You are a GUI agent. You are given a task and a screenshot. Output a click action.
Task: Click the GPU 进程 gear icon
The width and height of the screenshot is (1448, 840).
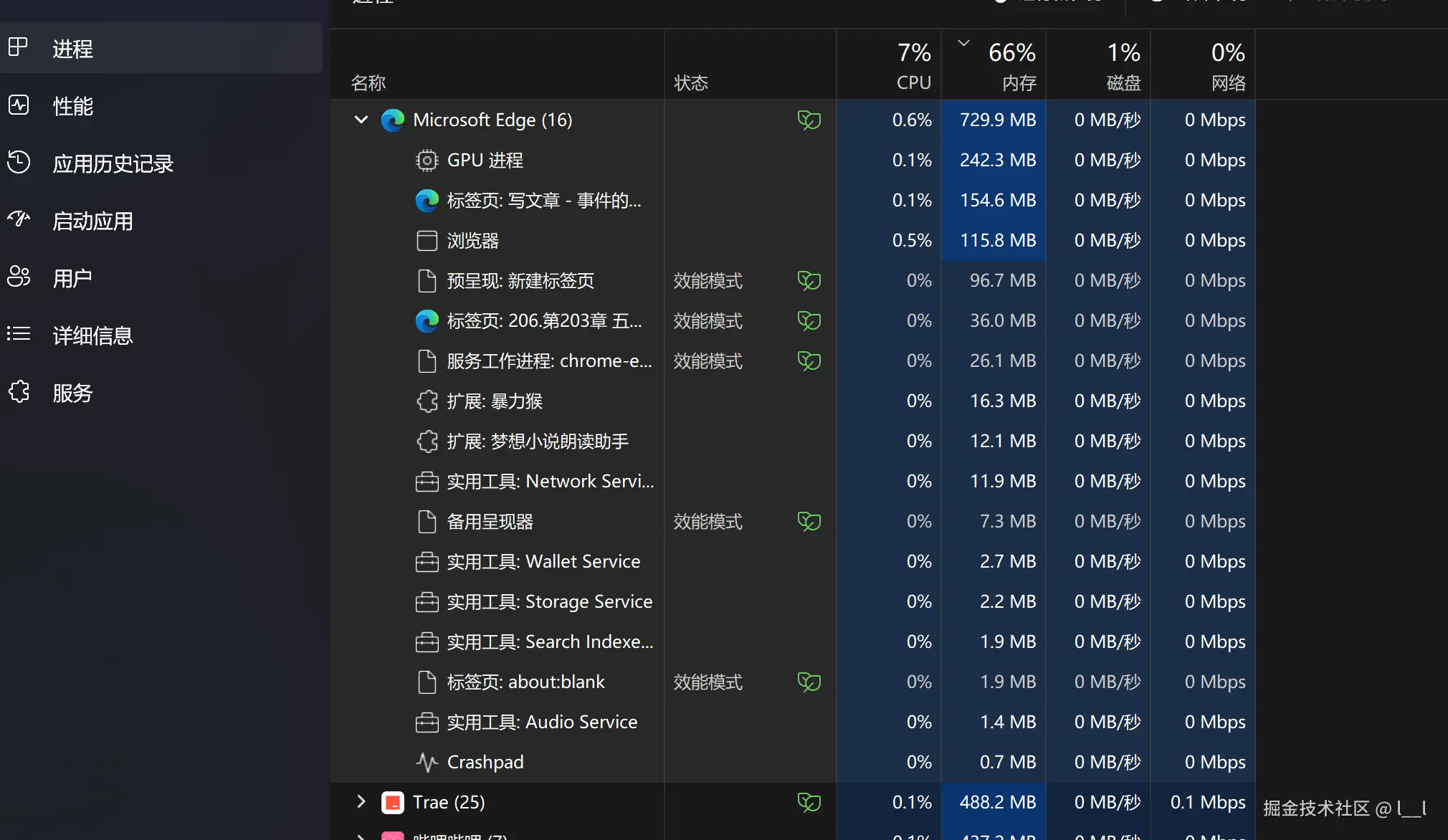pyautogui.click(x=427, y=160)
